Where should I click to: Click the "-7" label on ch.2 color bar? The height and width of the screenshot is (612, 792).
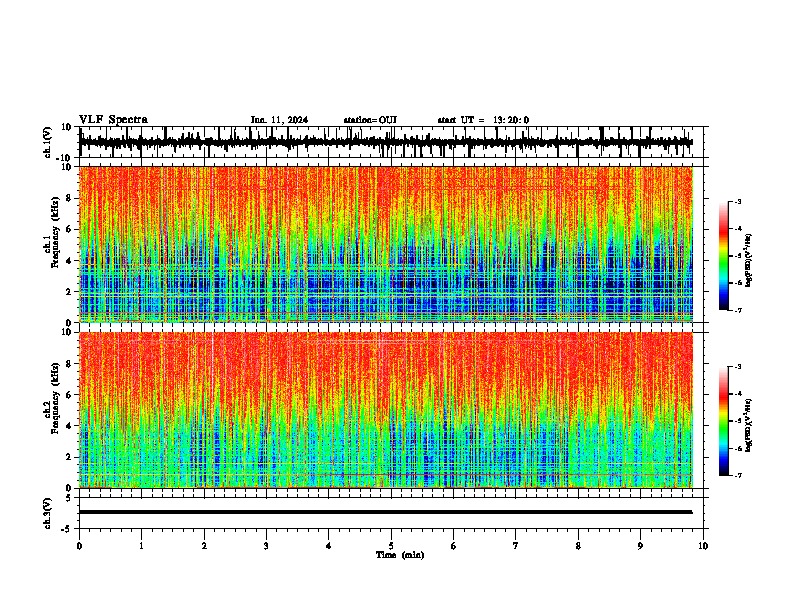coord(738,475)
